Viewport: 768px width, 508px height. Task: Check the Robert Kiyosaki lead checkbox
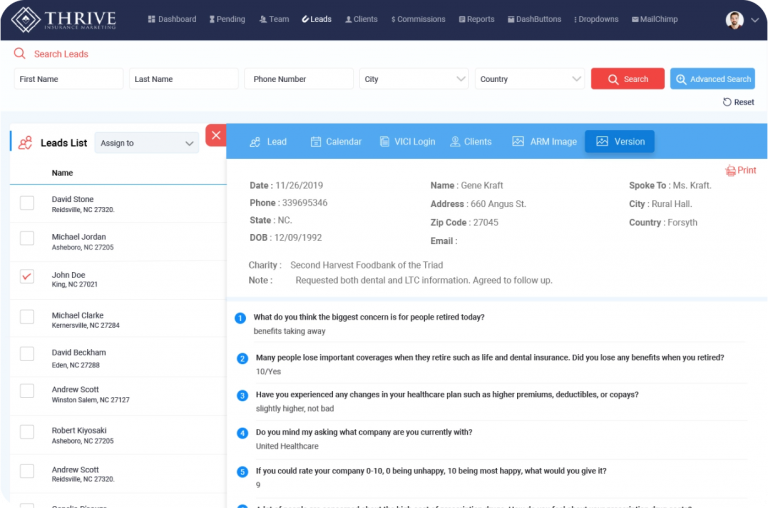27,432
